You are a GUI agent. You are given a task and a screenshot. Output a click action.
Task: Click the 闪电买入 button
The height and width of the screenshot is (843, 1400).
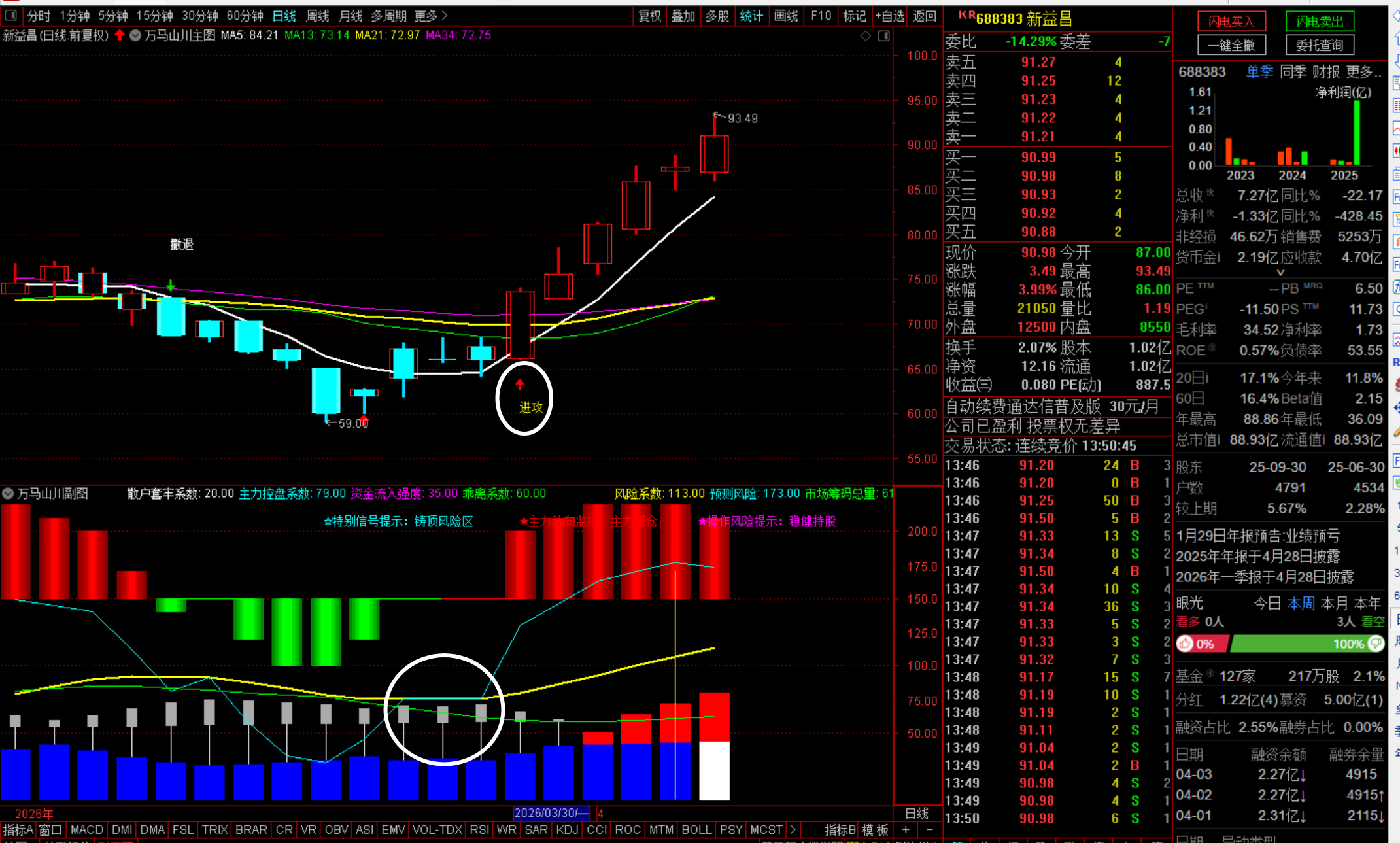(1231, 22)
